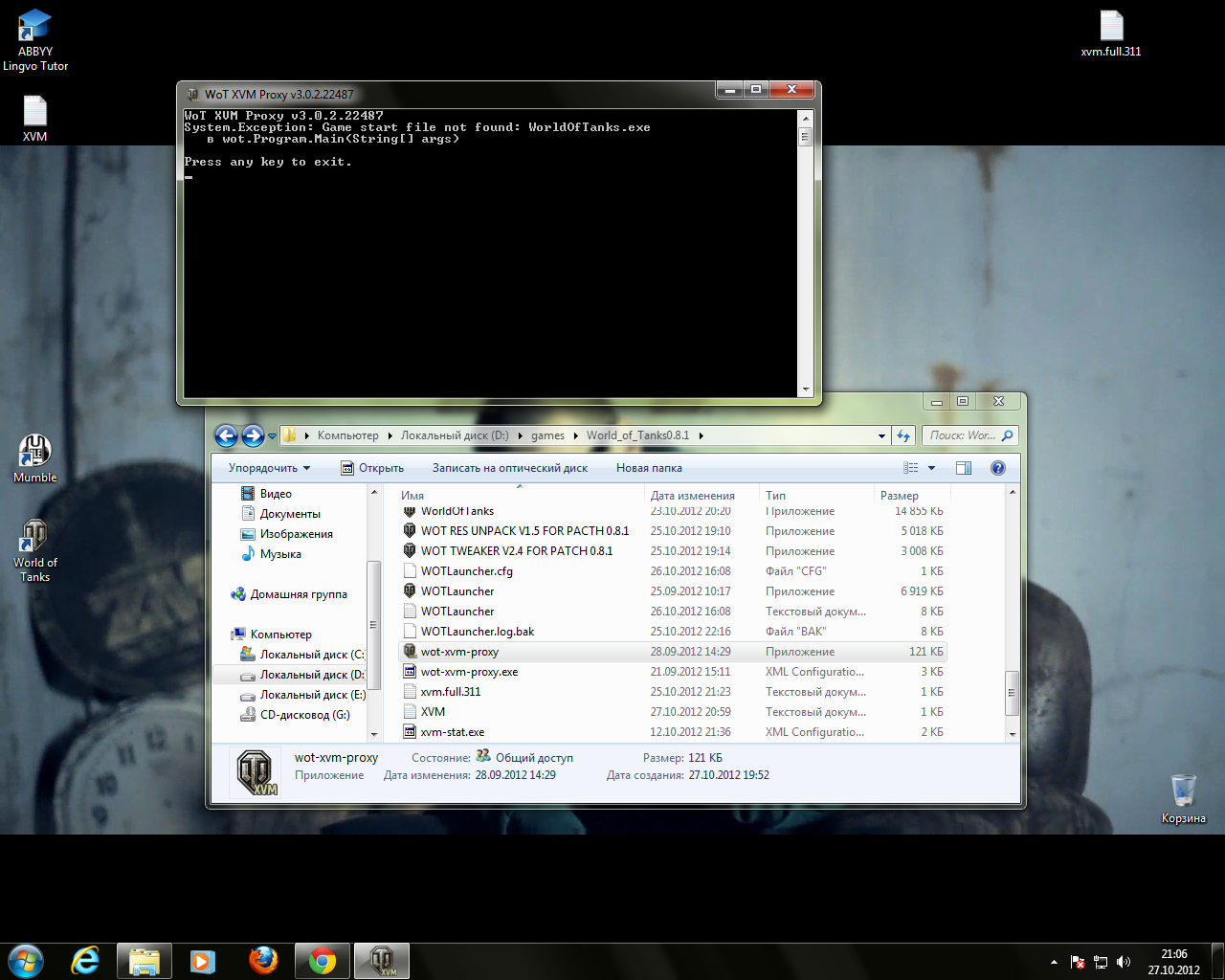
Task: Open recent pages dropdown next to Forward
Action: tap(273, 436)
